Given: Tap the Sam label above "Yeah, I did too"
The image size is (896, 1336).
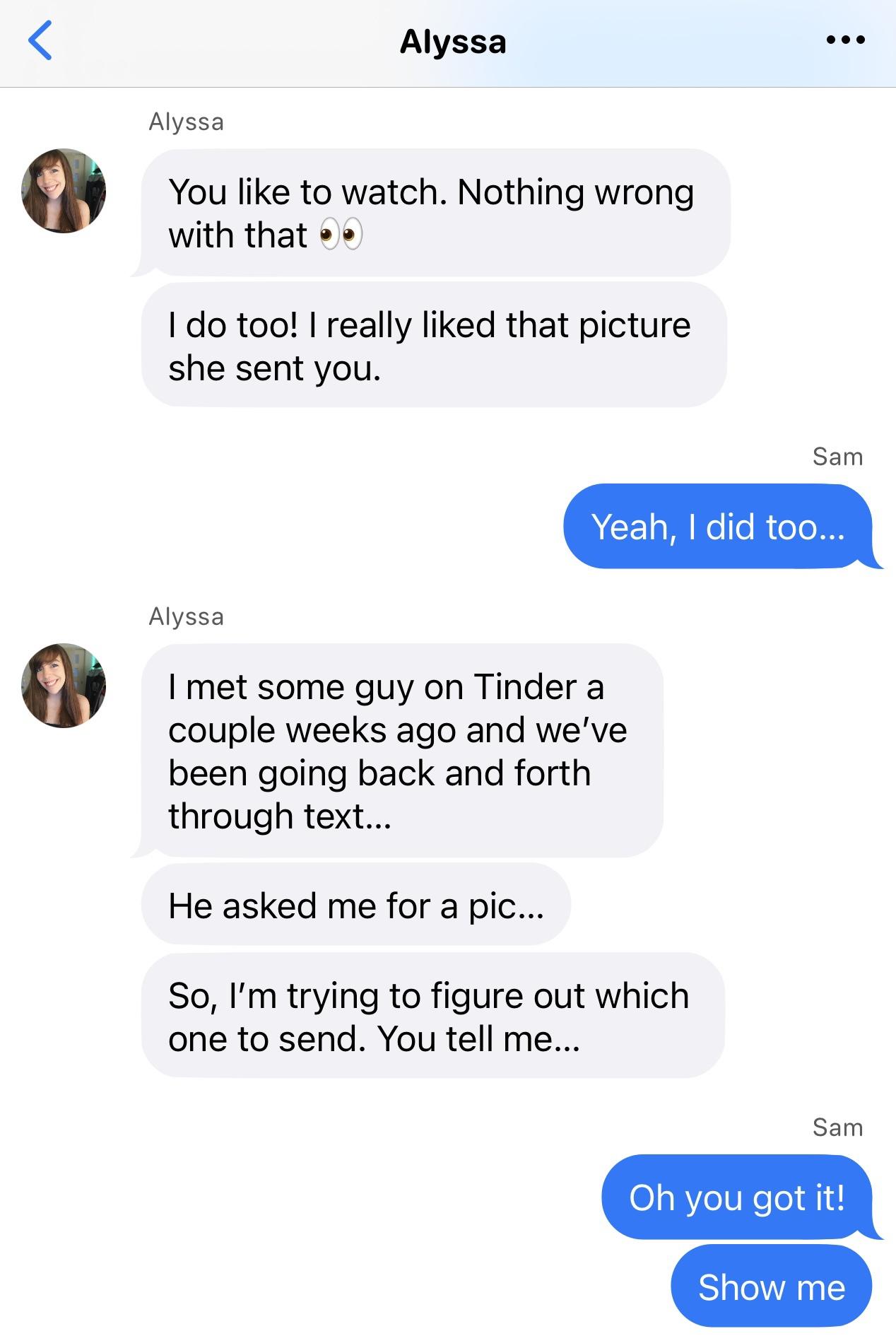Looking at the screenshot, I should click(x=838, y=457).
